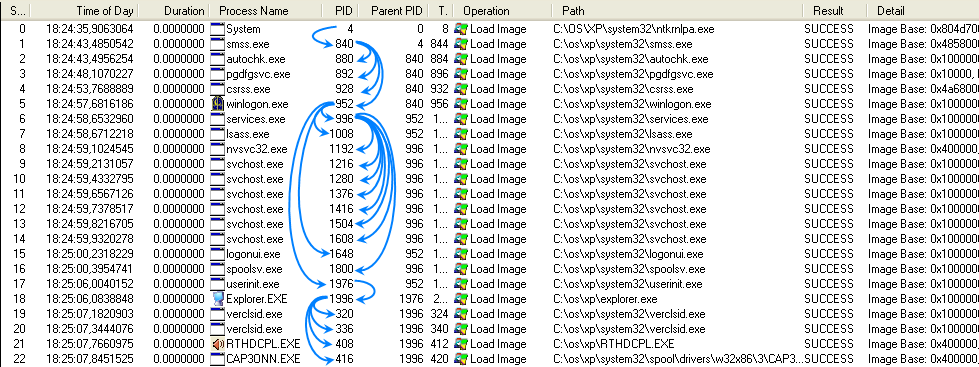Click the winlogon.exe process icon
Viewport: 979px width, 367px height.
point(217,104)
